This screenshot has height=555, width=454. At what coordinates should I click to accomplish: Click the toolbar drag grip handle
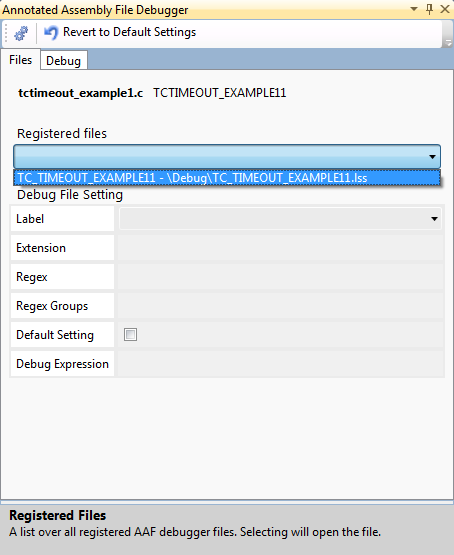click(x=6, y=33)
